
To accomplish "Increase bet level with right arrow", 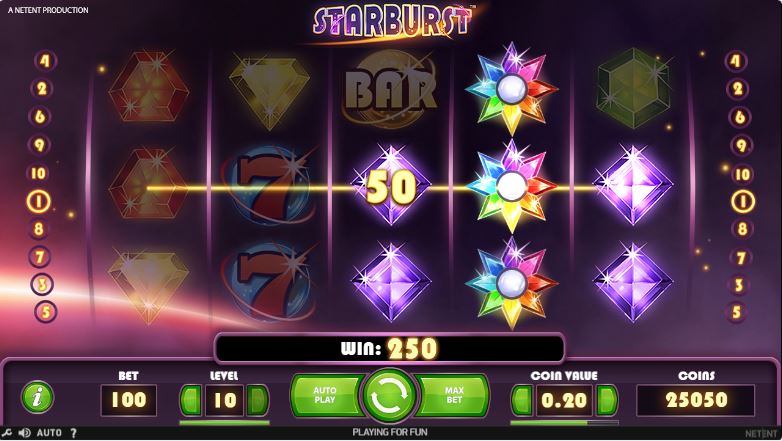I will (258, 400).
